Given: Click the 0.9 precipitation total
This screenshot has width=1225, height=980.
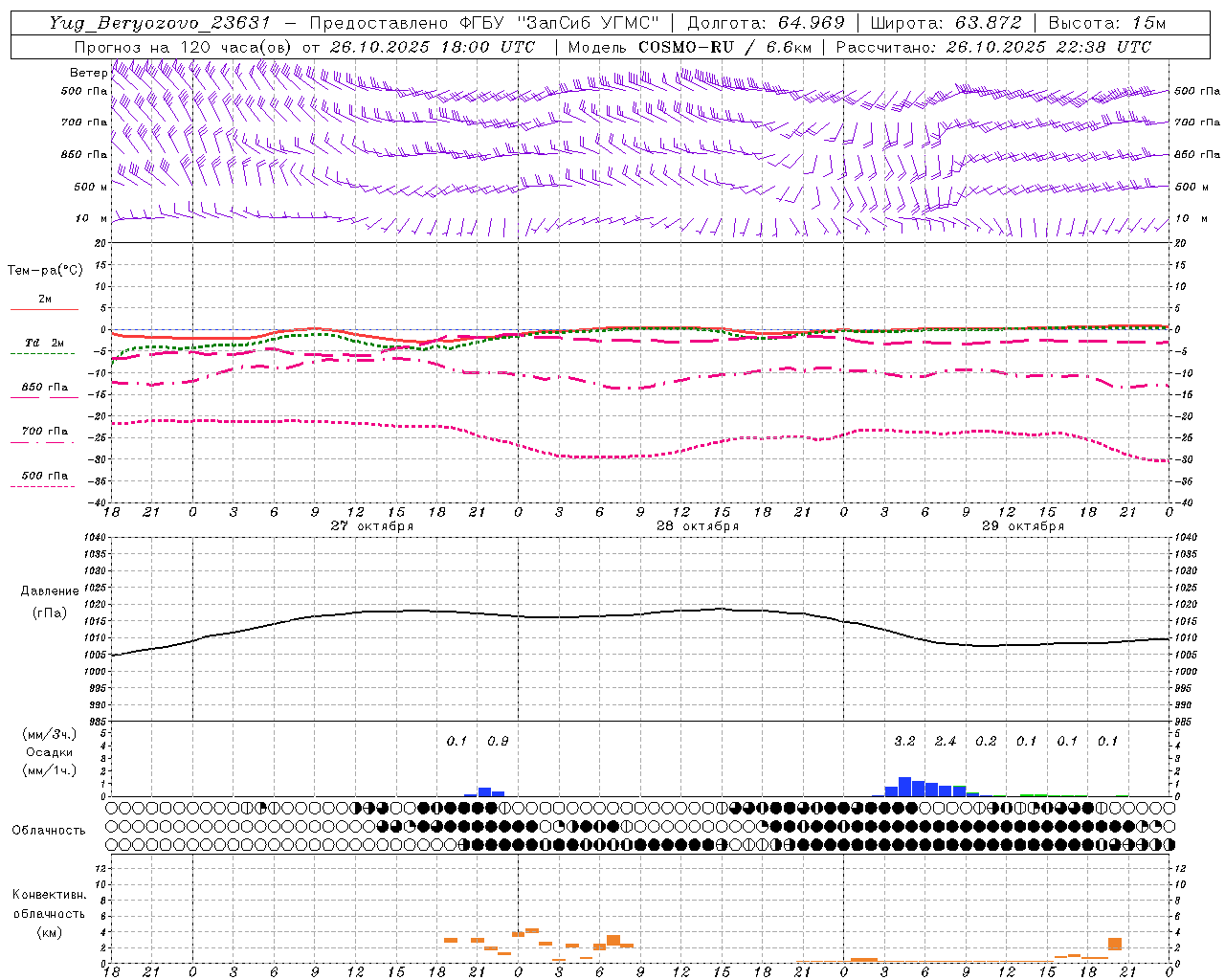Looking at the screenshot, I should coord(498,742).
